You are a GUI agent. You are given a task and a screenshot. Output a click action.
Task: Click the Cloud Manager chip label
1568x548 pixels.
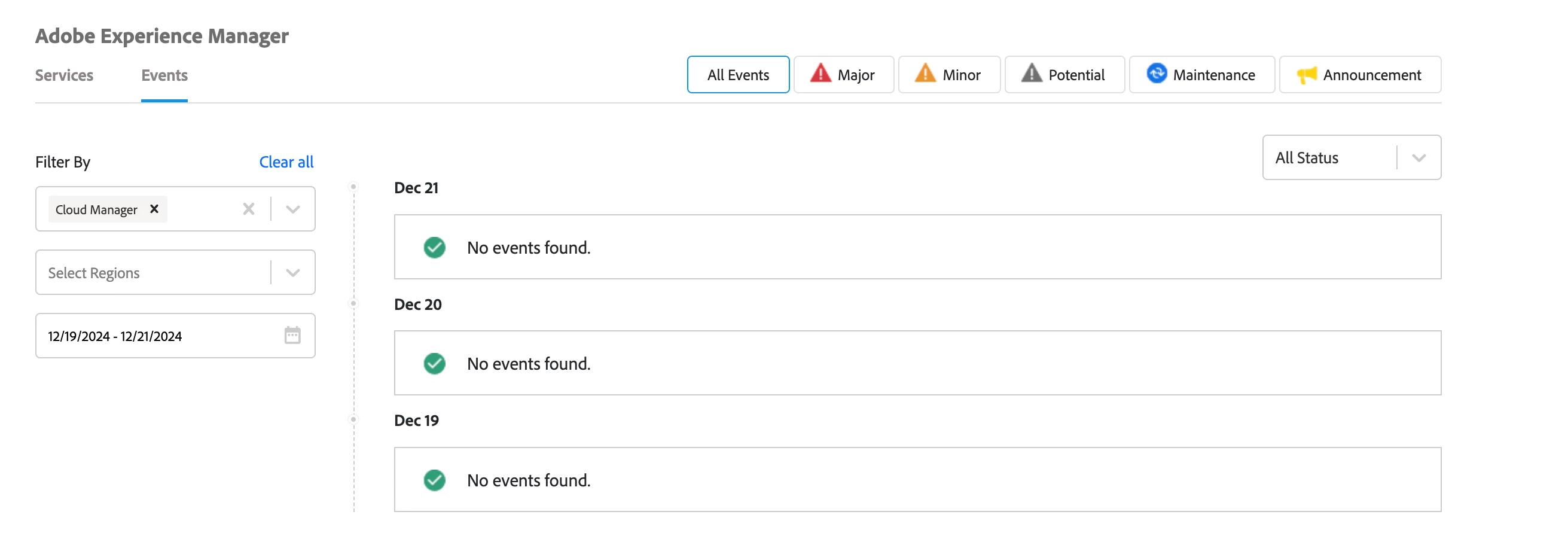96,209
